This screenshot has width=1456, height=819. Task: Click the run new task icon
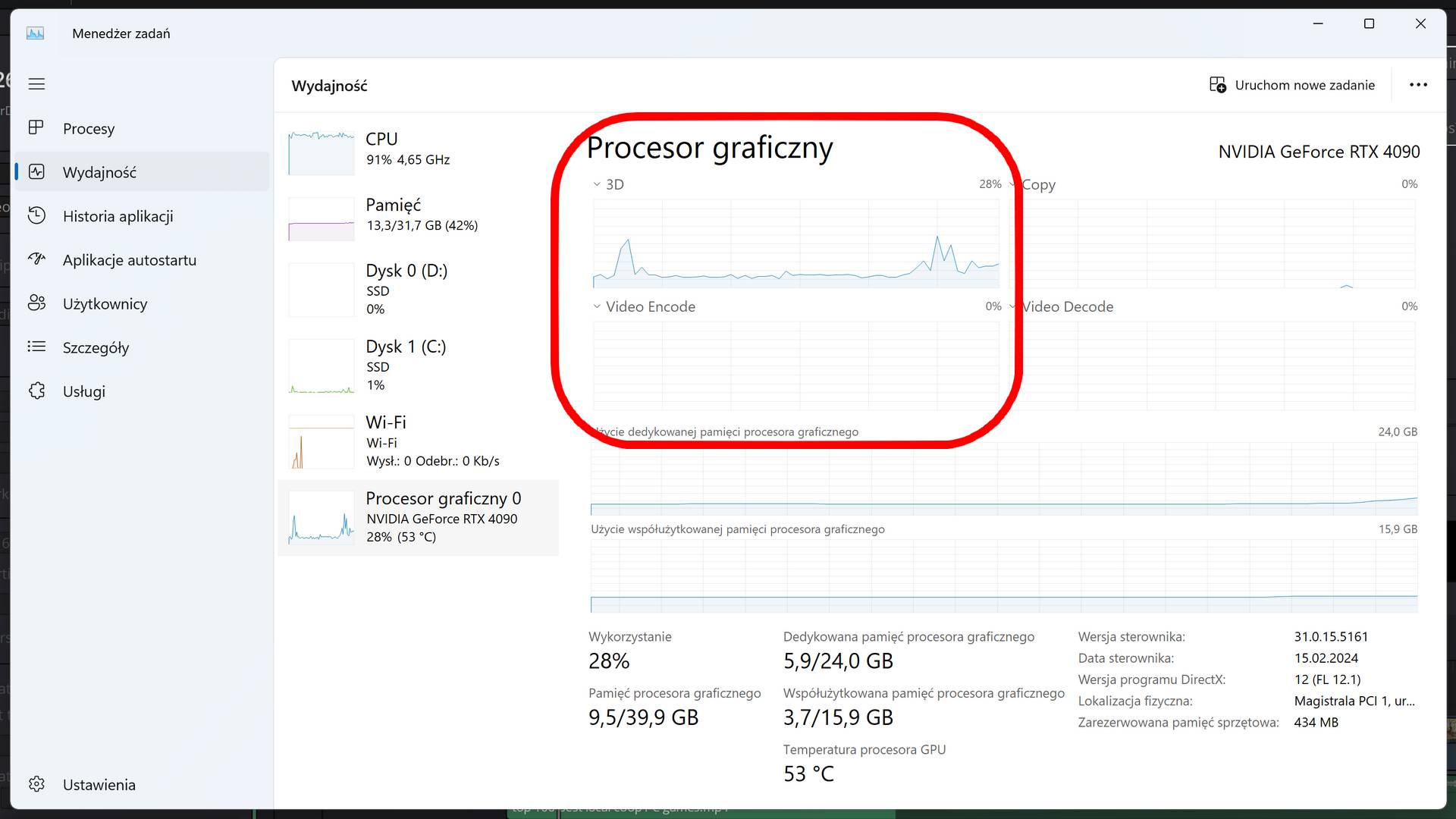pos(1217,85)
